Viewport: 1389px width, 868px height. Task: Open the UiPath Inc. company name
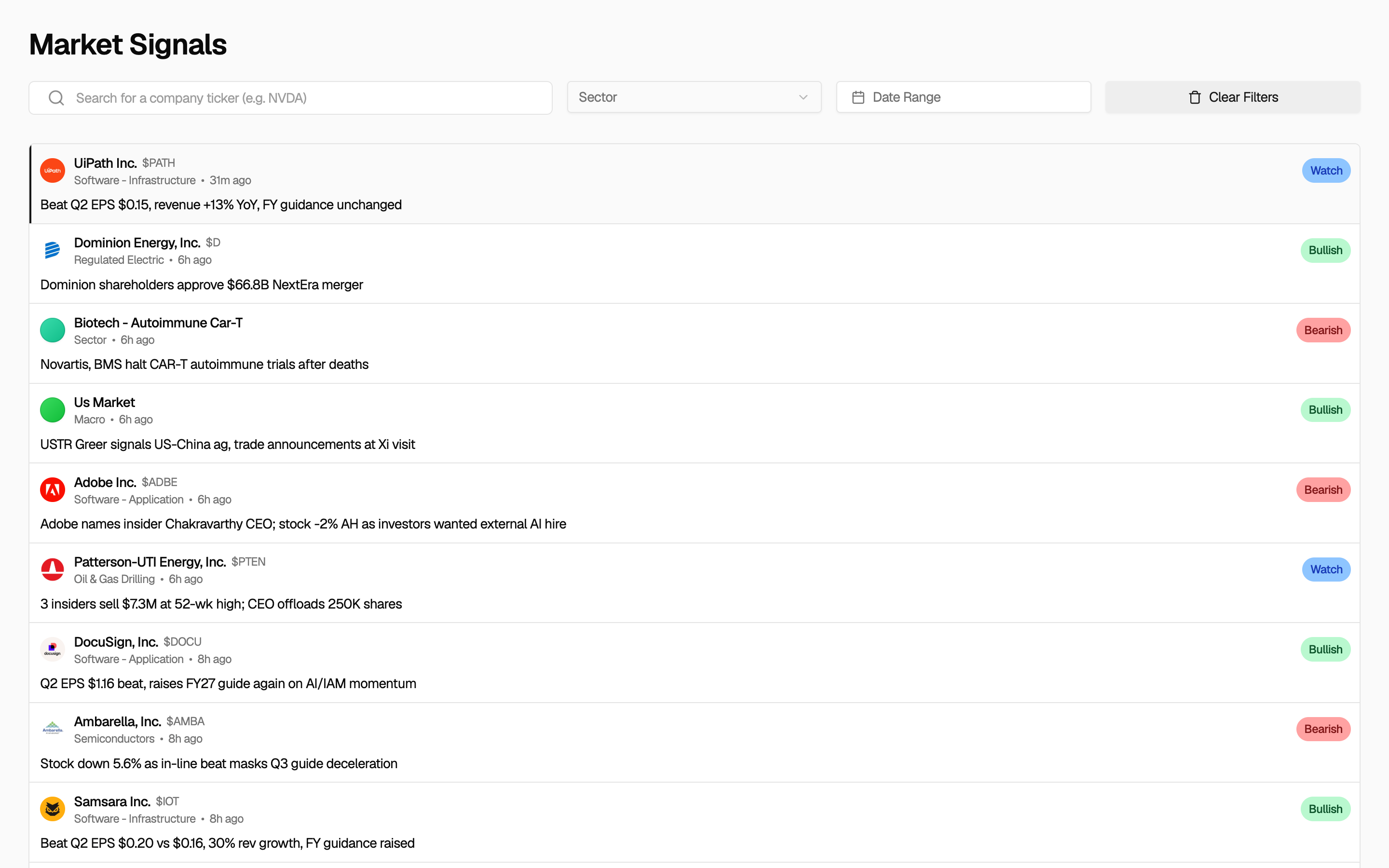[105, 163]
